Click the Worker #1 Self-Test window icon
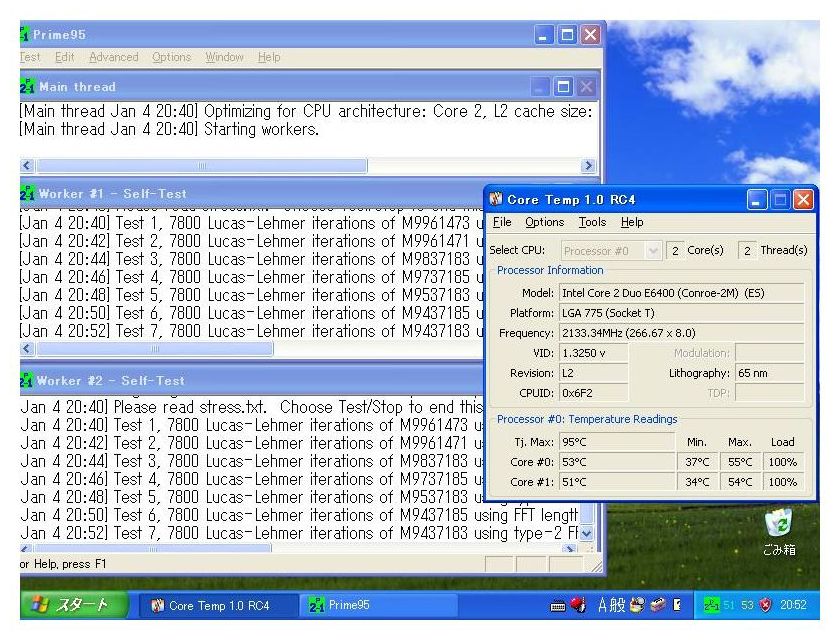 tap(27, 193)
